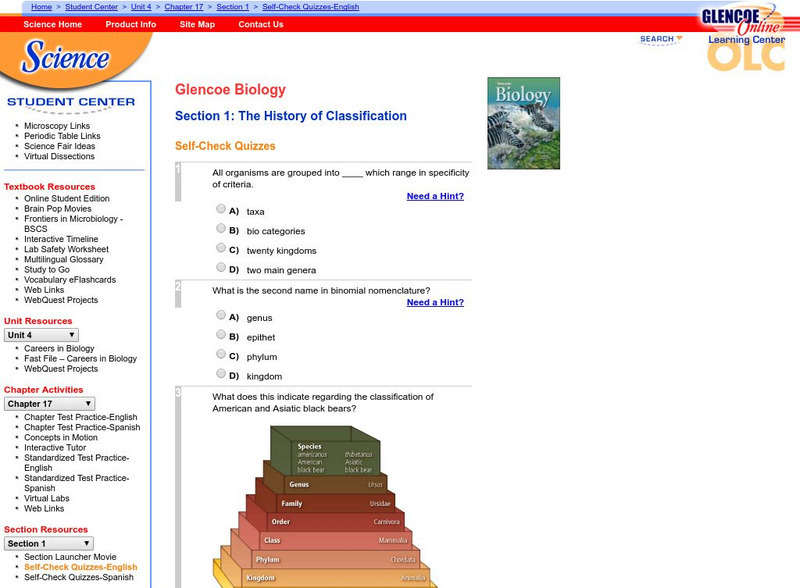The image size is (800, 588).
Task: Open Science Fair Ideas
Action: (x=60, y=146)
